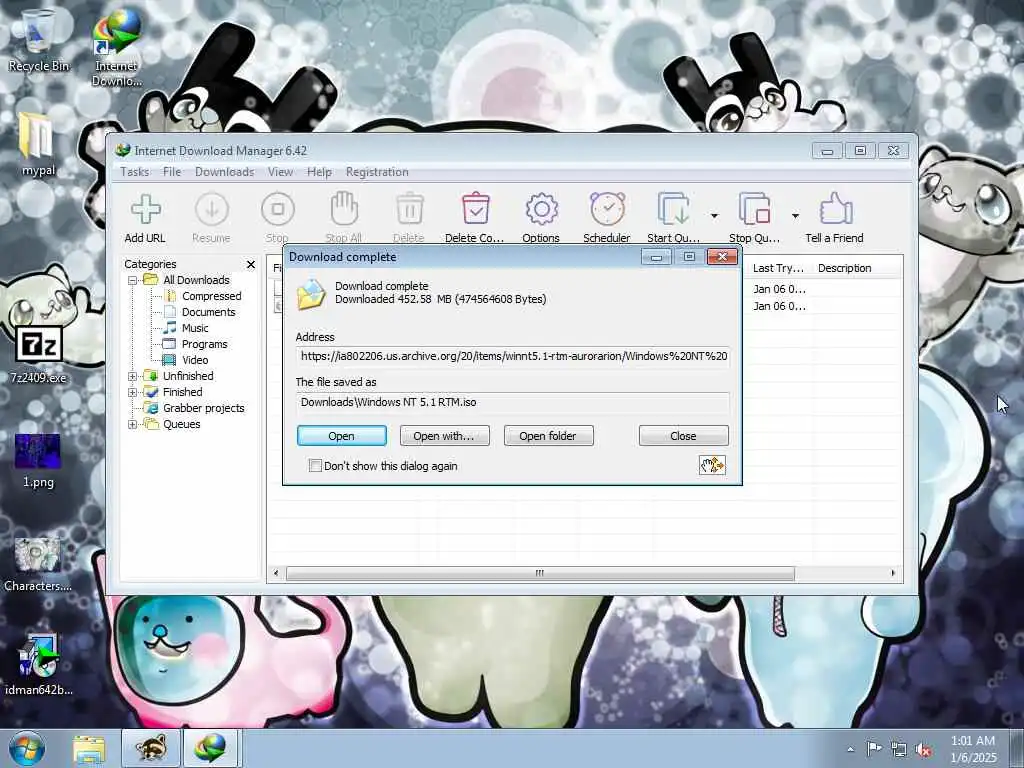
Task: Select the Programs category
Action: point(204,344)
